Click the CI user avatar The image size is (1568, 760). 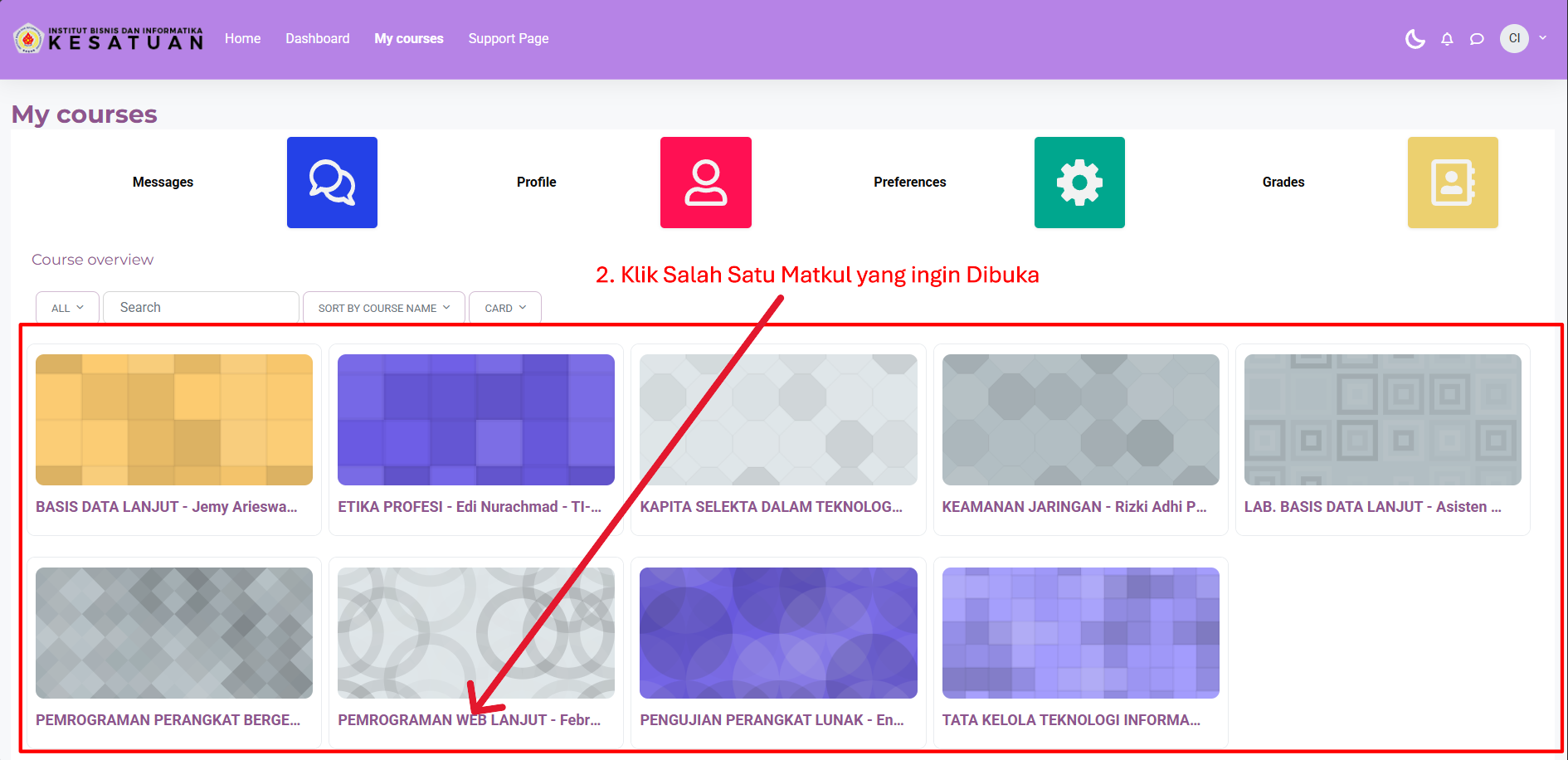(1514, 38)
